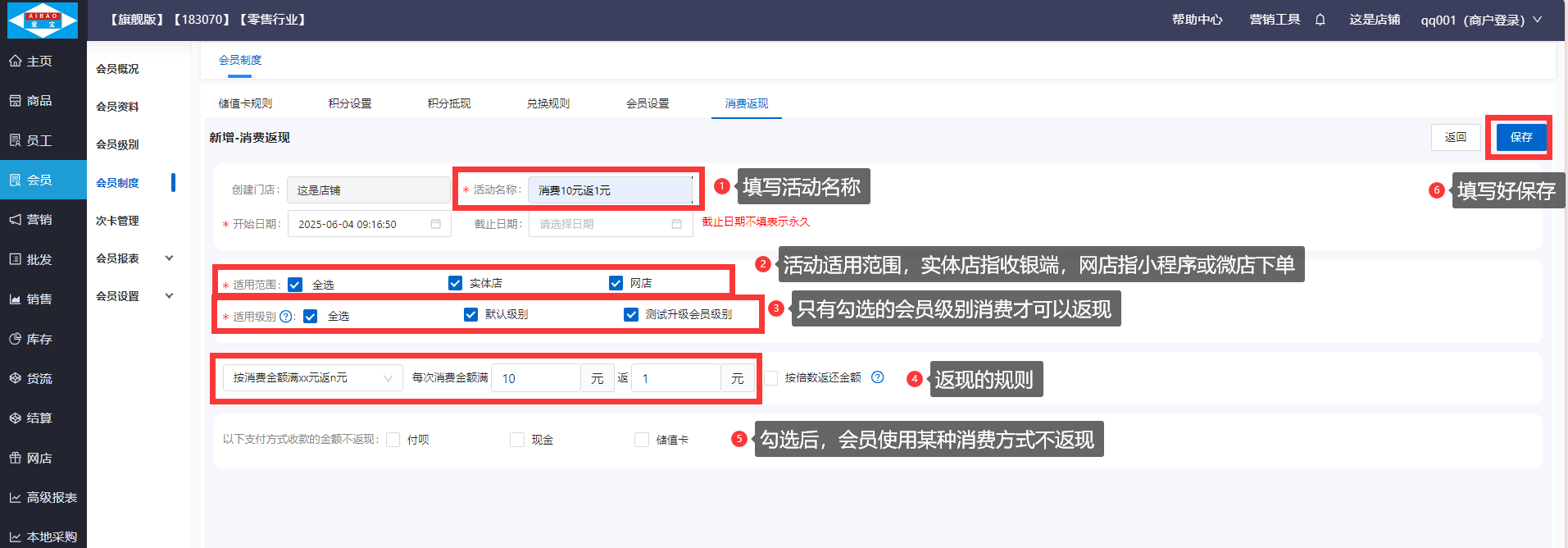Click help icon next to 按倍数返还金额
This screenshot has height=548, width=1568.
click(x=877, y=377)
